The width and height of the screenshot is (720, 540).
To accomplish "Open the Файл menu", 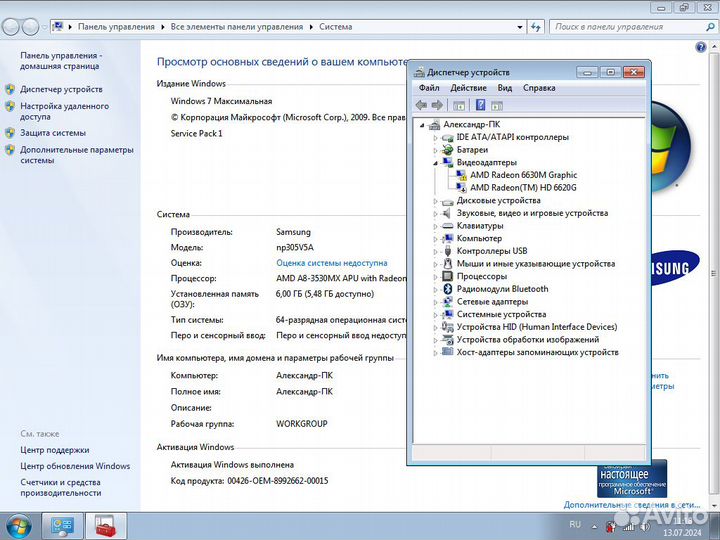I will (429, 88).
